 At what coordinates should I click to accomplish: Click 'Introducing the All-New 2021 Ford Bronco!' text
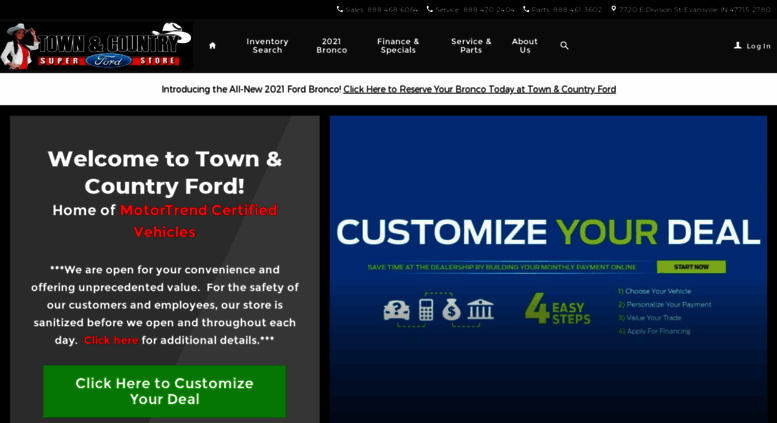click(x=251, y=89)
